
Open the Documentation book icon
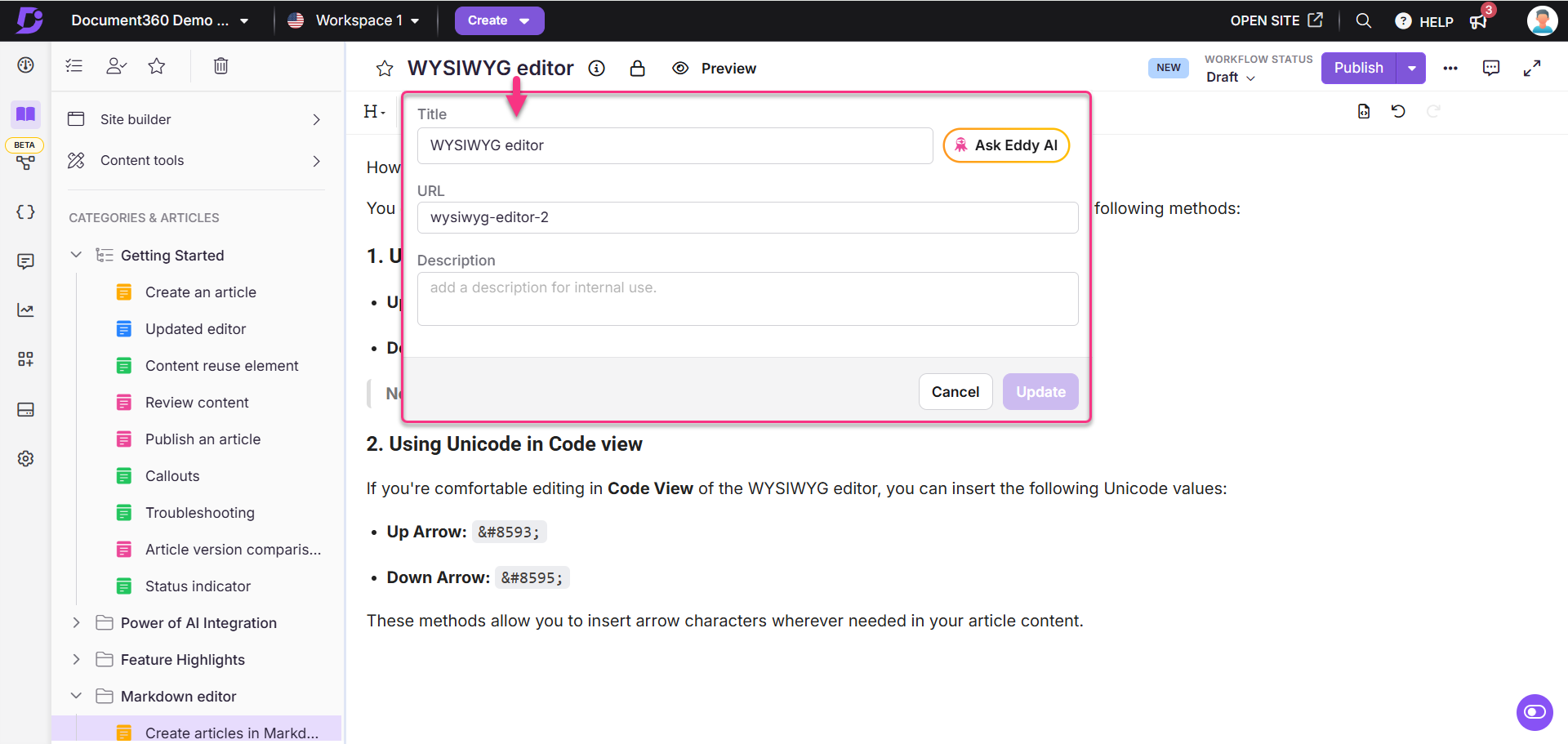tap(25, 114)
